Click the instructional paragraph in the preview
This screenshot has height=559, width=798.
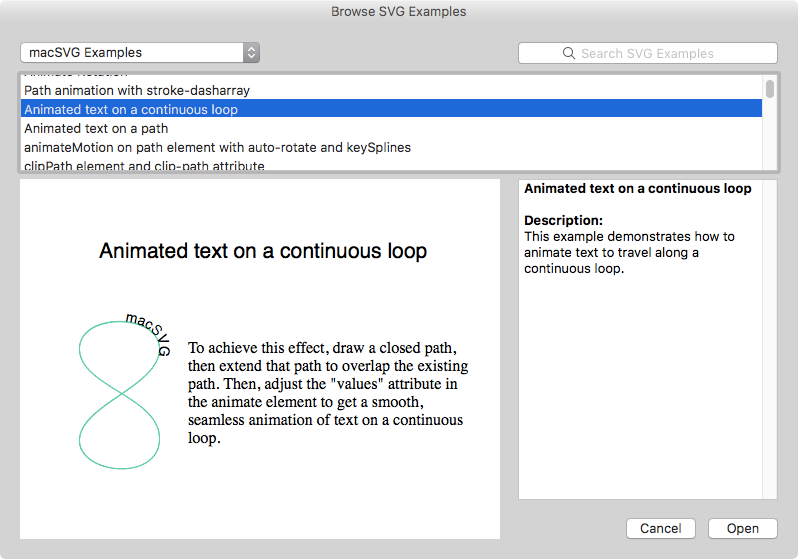coord(326,393)
